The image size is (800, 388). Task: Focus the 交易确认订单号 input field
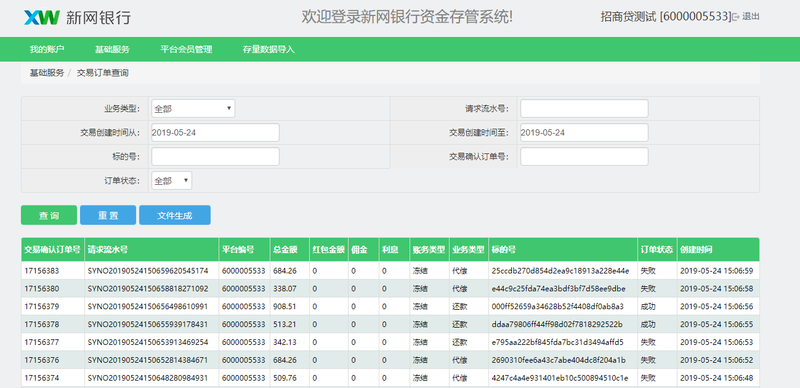[x=584, y=157]
